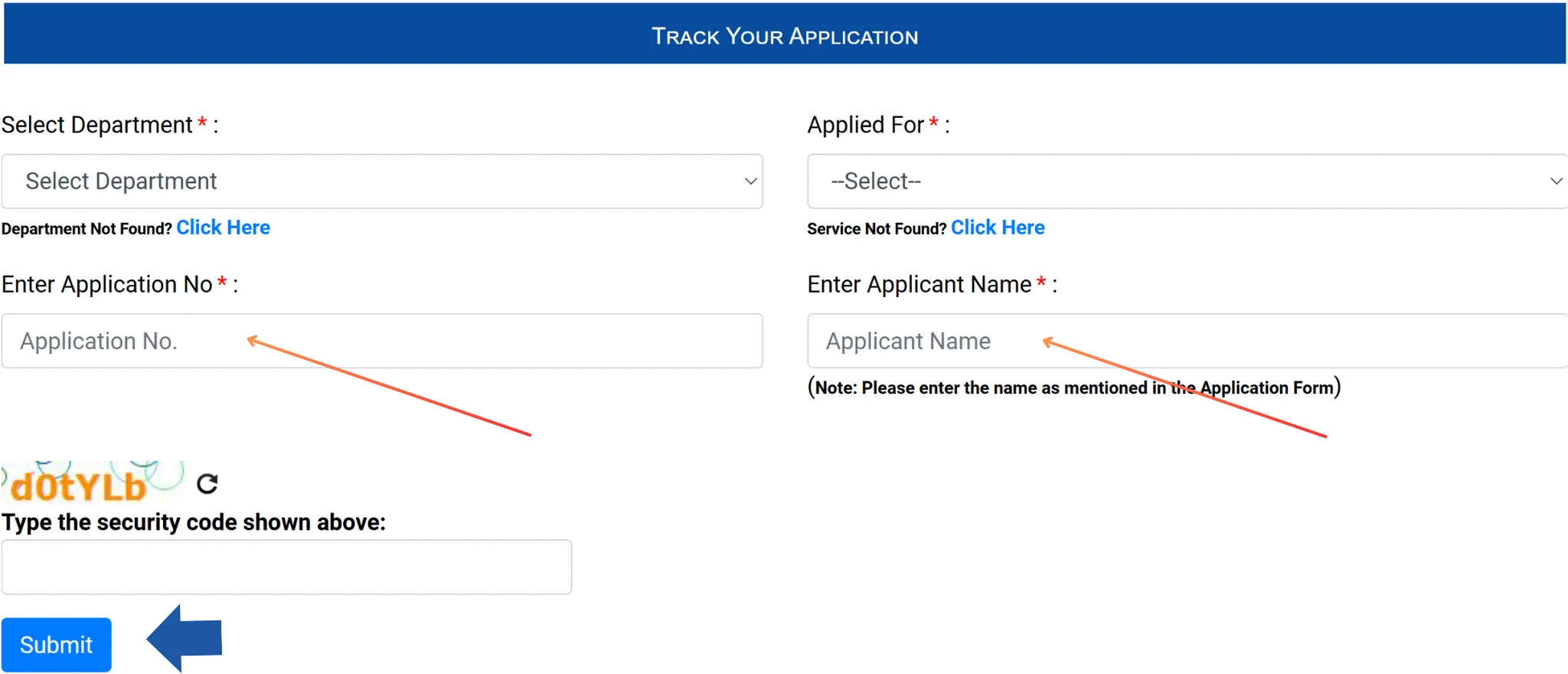This screenshot has height=674, width=1568.
Task: Click the chevron on Applied For dropdown
Action: (1556, 182)
